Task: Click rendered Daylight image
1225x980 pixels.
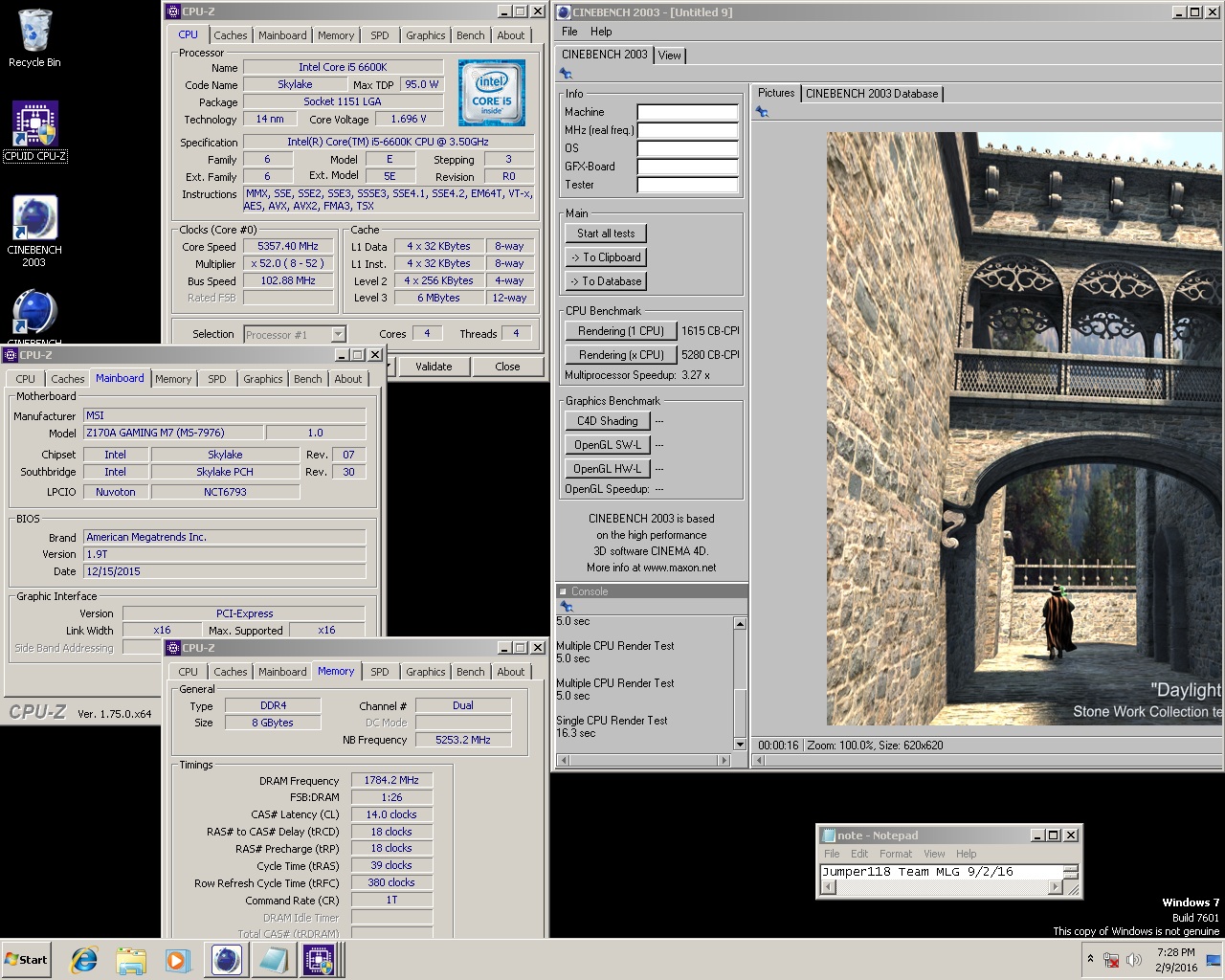Action: (x=1025, y=429)
